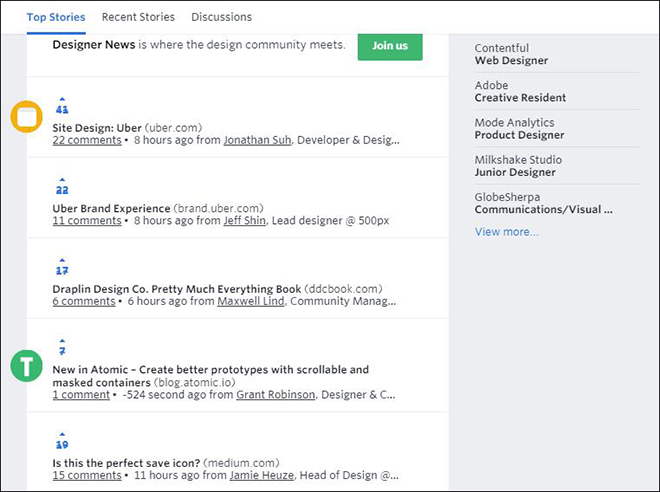Click the vote count 41
The image size is (660, 492).
coord(62,110)
